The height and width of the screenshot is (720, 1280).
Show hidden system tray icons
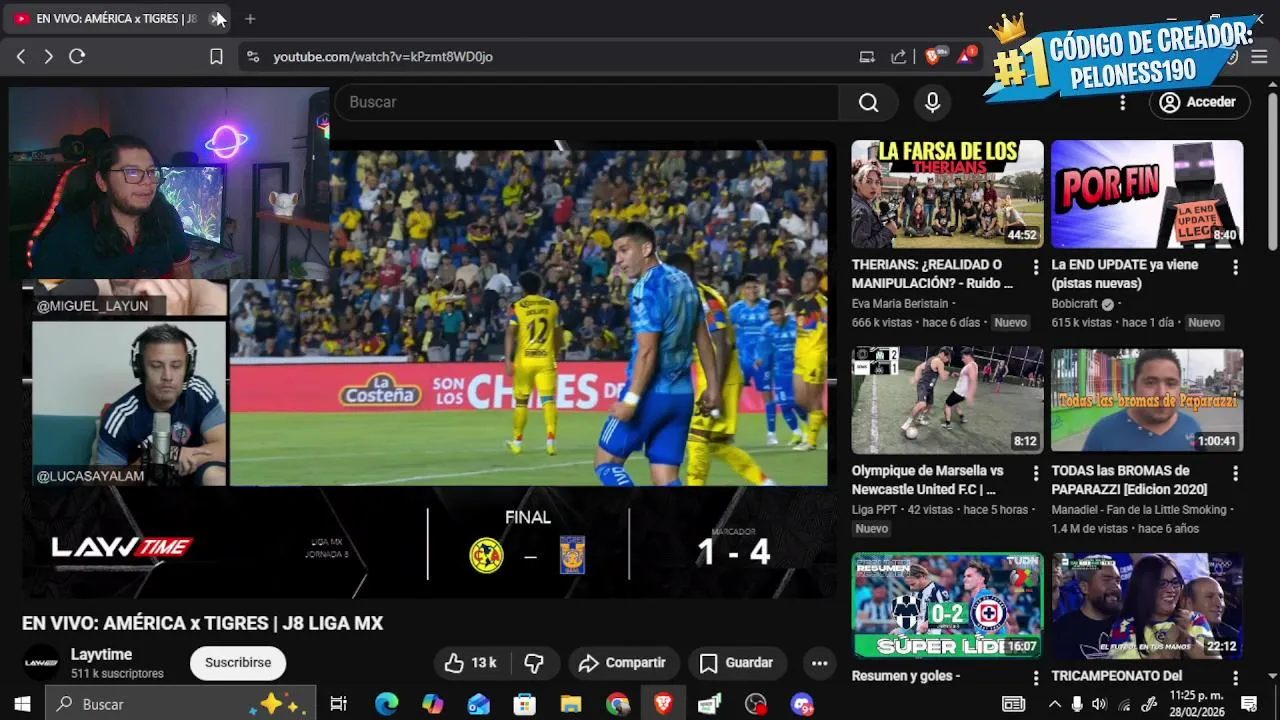pyautogui.click(x=1054, y=704)
